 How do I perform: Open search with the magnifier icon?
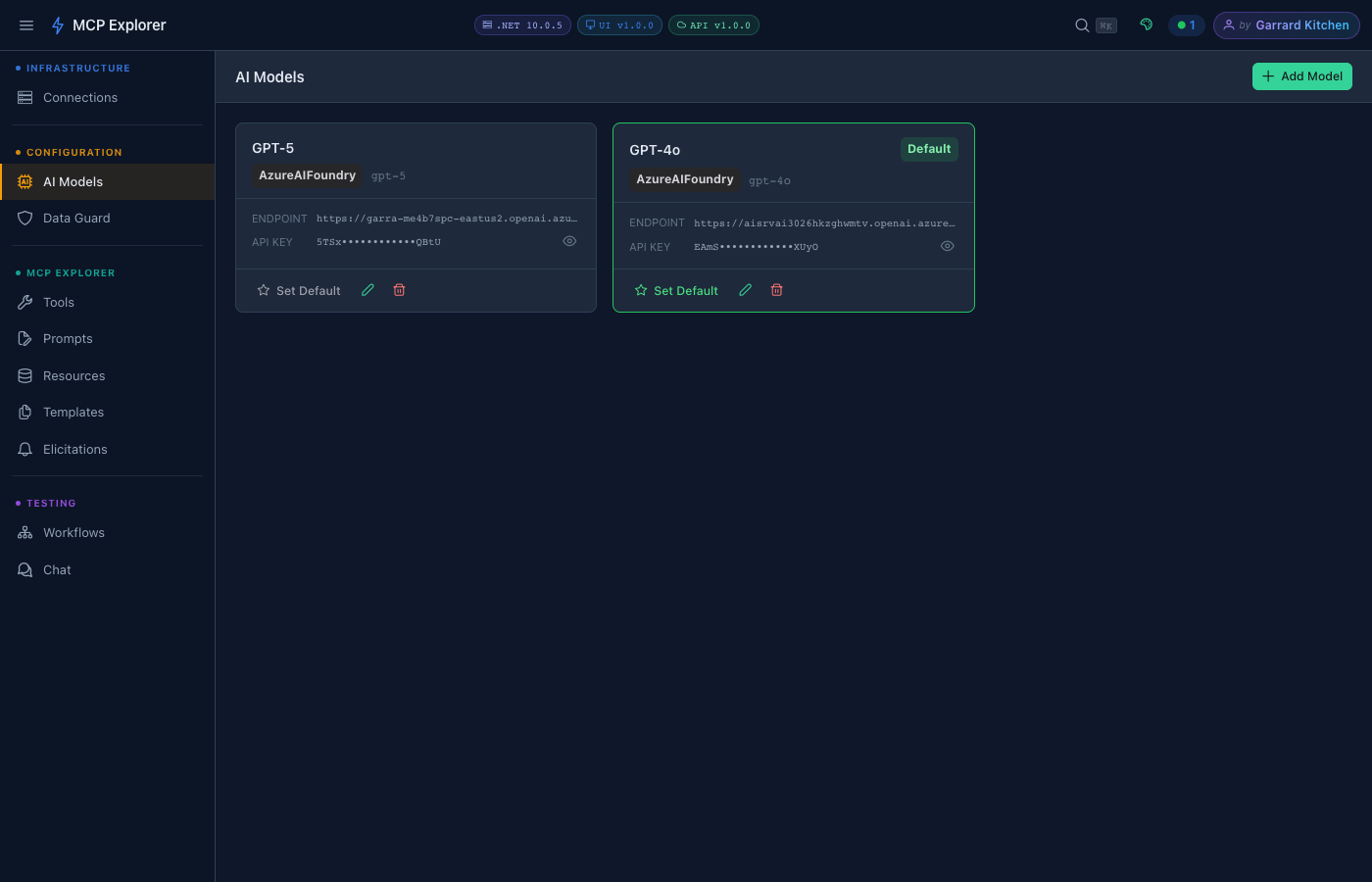coord(1081,24)
